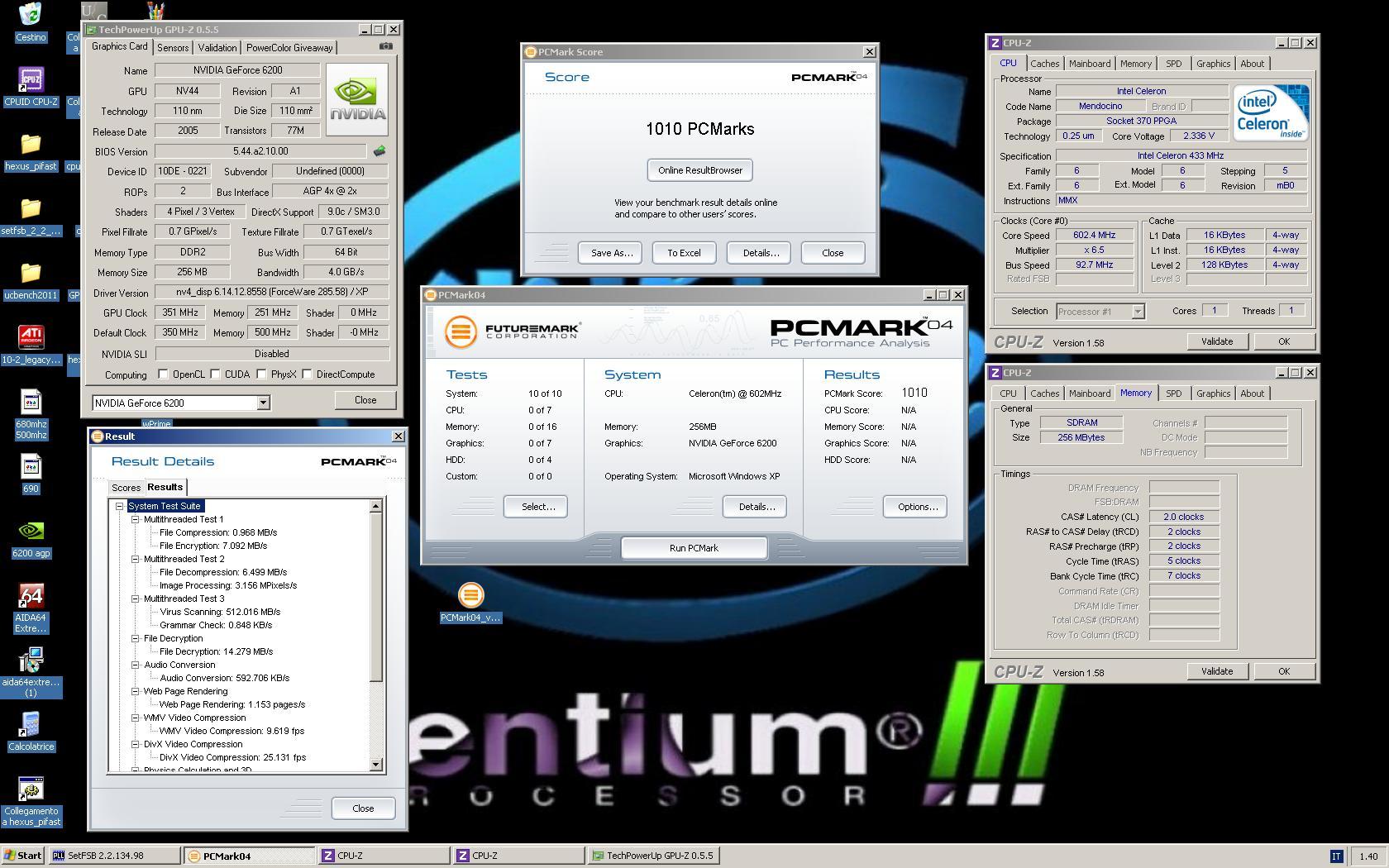This screenshot has height=868, width=1389.
Task: Open SPD tab in CPU-Z memory window
Action: [x=1173, y=393]
